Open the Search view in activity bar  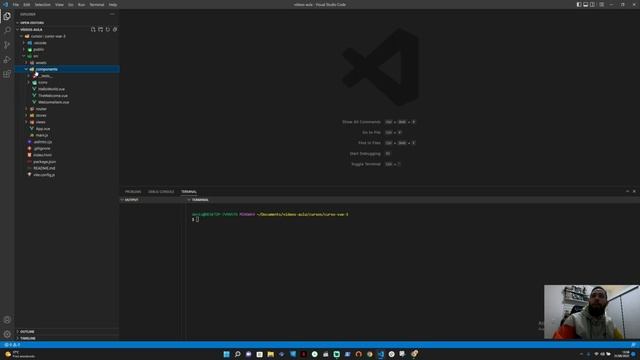coord(7,31)
